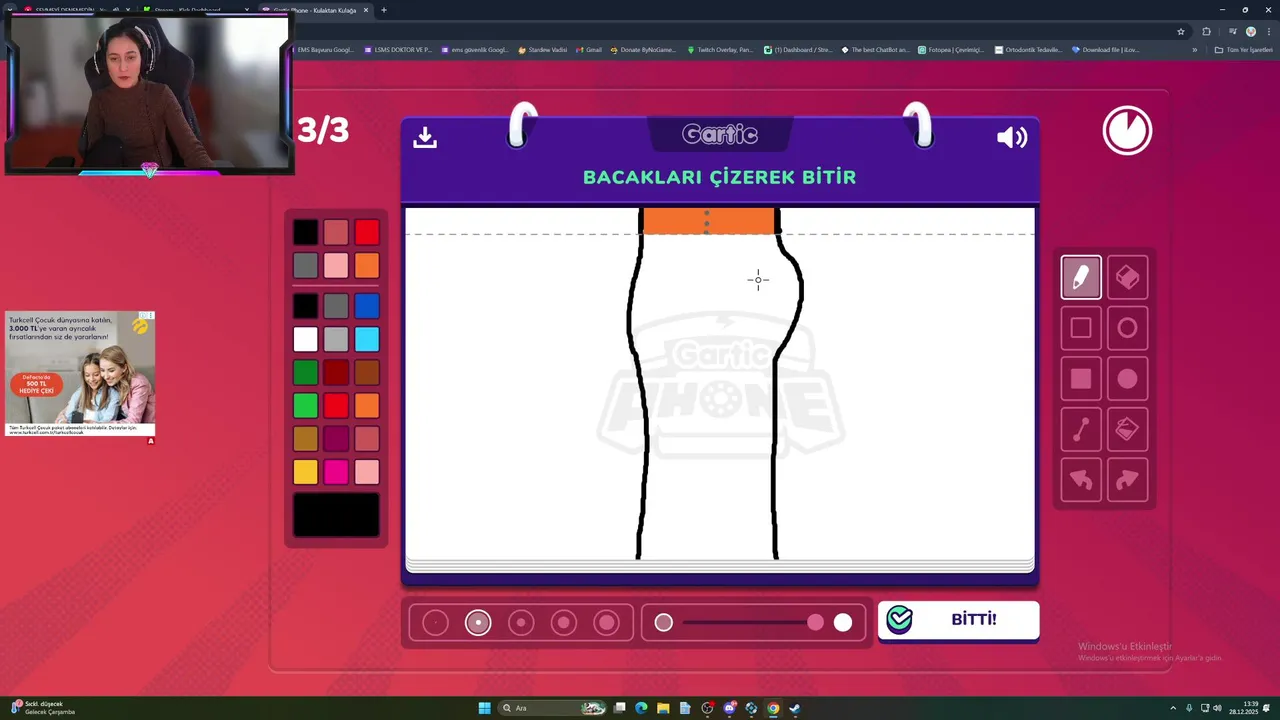Select the fourth brush thickness

point(564,623)
